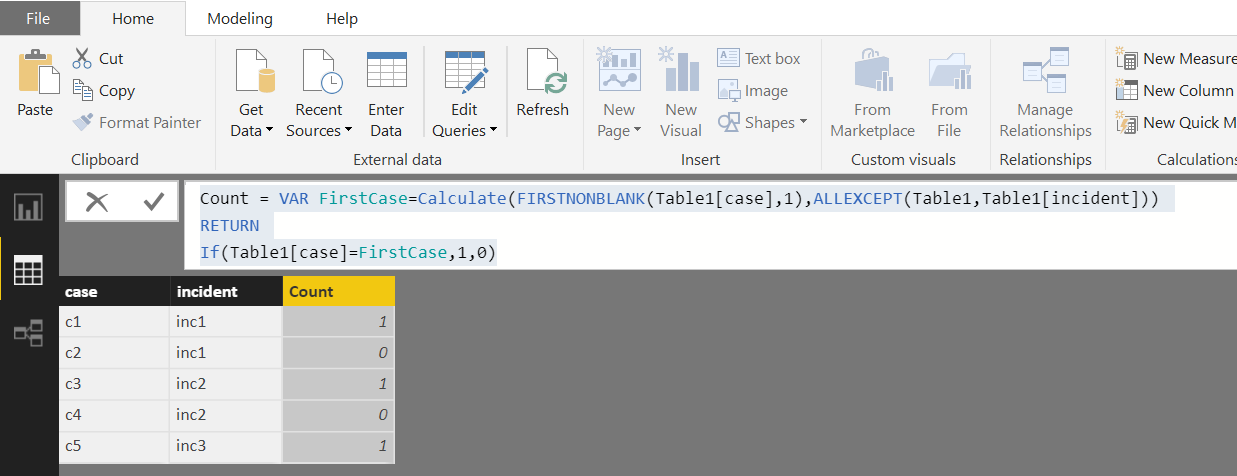
Task: Open the Edit Queries icon
Action: coord(465,71)
